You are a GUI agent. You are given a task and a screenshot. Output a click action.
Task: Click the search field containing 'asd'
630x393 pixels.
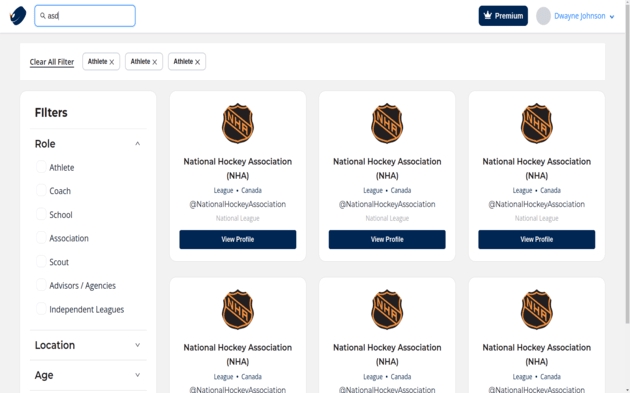tap(85, 16)
